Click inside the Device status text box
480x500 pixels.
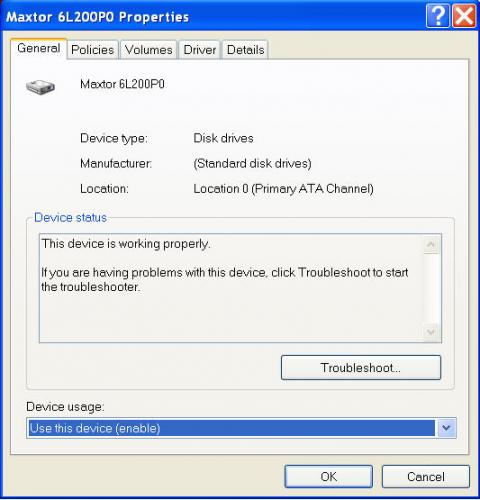coord(232,288)
